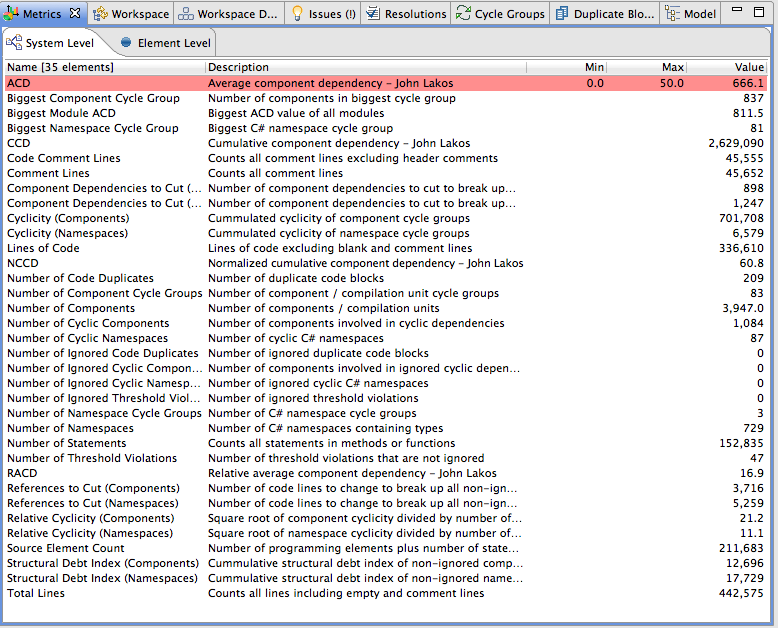This screenshot has height=628, width=778.
Task: Click the Resolutions checklist icon
Action: (373, 14)
